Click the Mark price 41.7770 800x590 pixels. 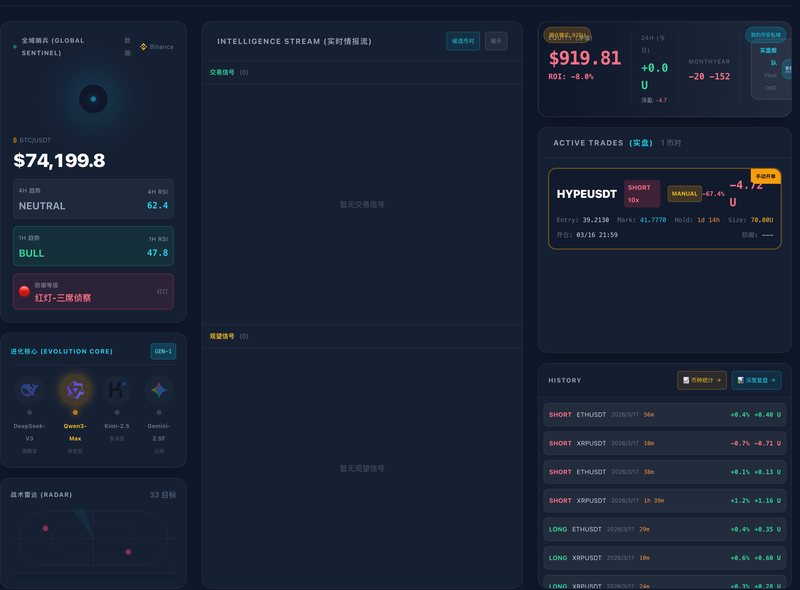click(653, 220)
